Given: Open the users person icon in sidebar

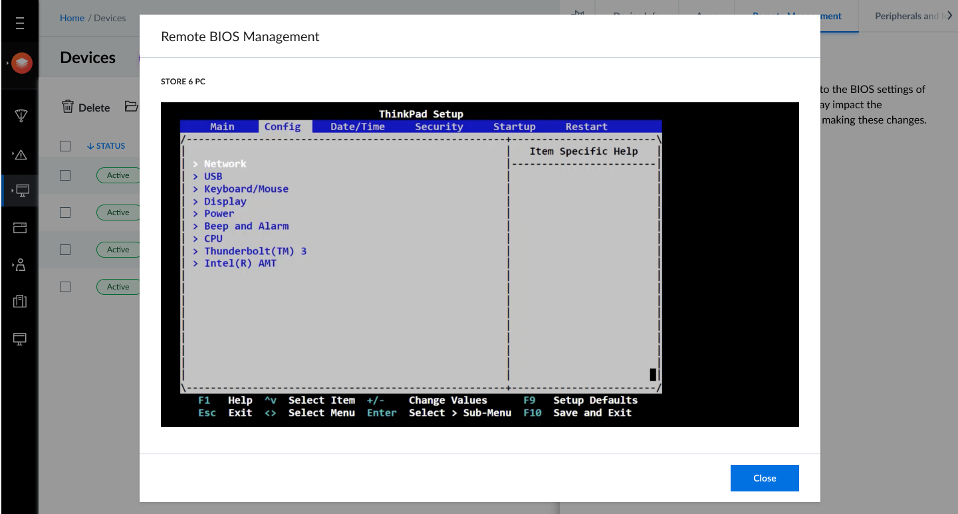Looking at the screenshot, I should [20, 265].
